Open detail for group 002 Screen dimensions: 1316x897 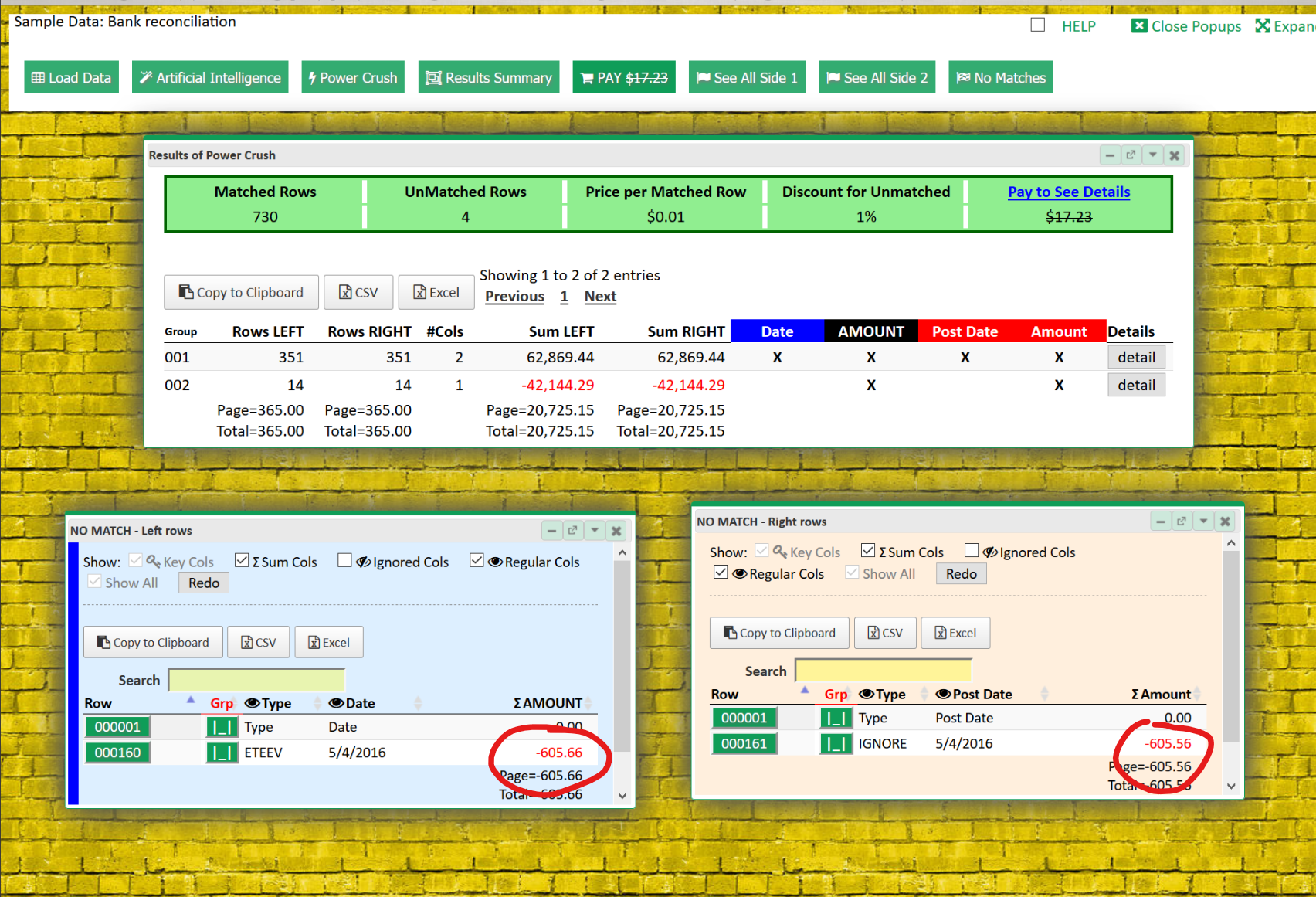point(1136,385)
